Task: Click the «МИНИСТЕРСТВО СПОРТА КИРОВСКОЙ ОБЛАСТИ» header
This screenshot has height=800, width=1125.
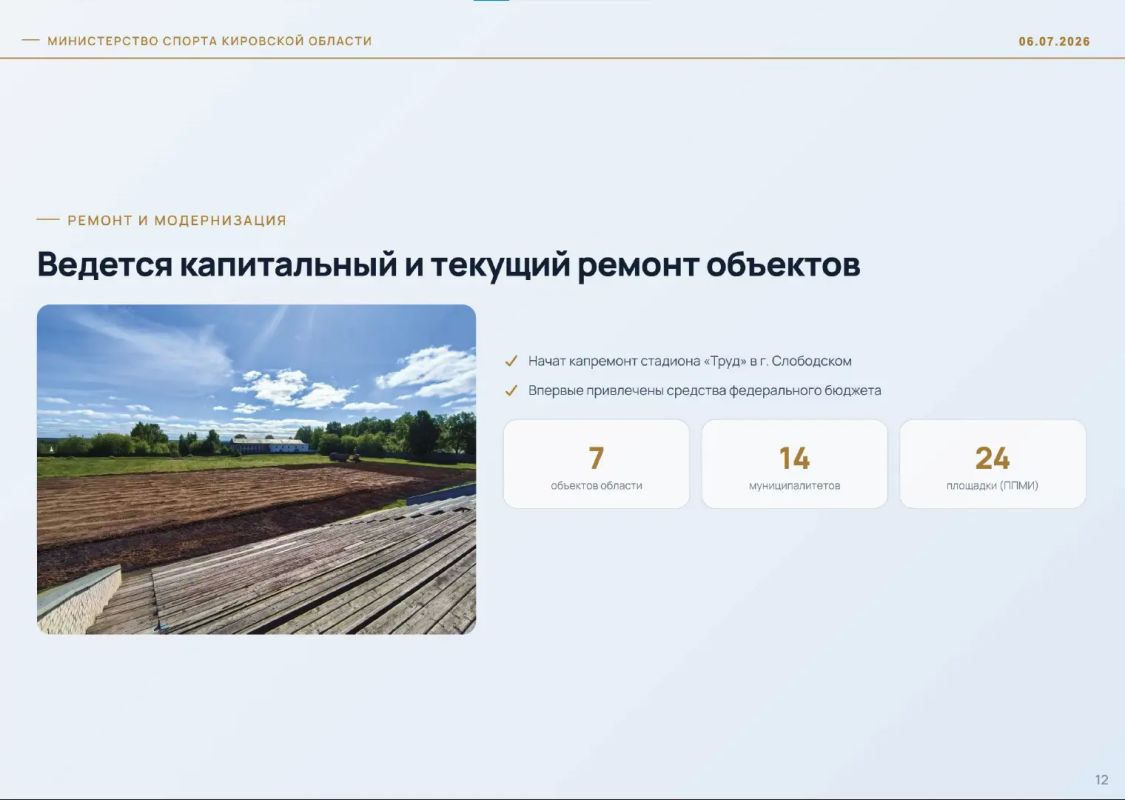Action: 210,41
